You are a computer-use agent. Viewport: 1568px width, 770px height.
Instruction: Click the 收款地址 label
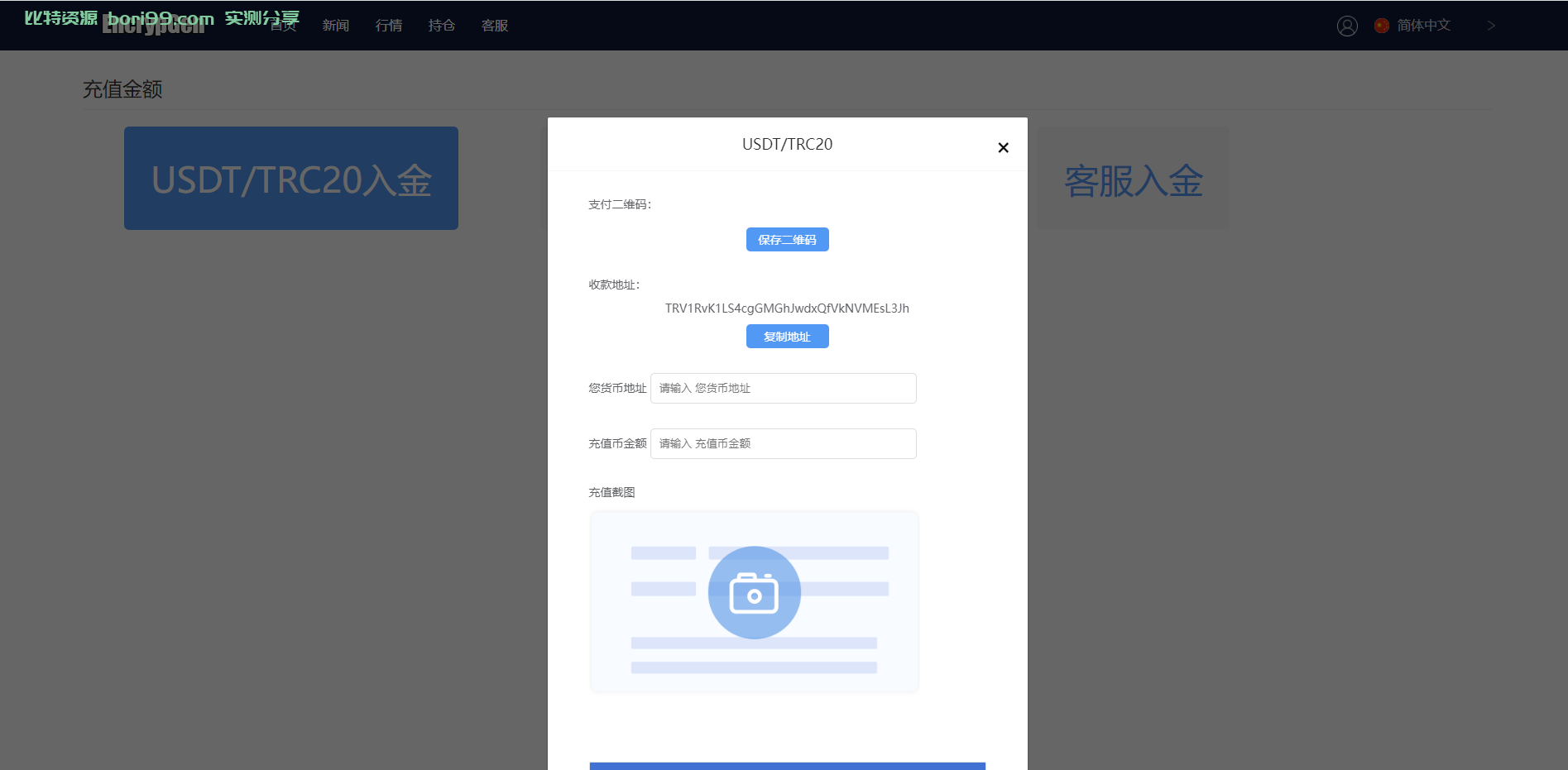614,285
